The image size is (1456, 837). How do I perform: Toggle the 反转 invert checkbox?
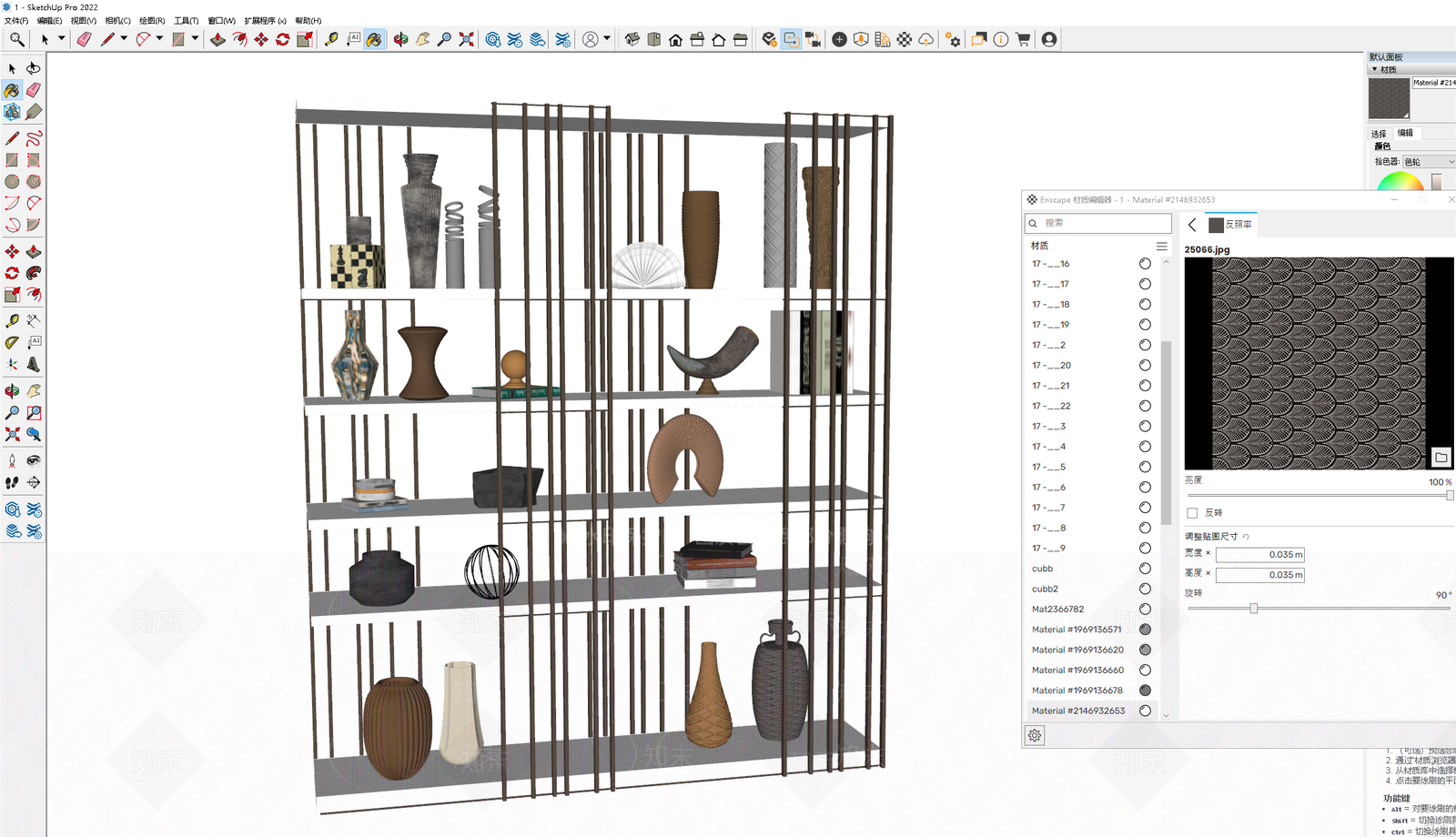click(1192, 513)
